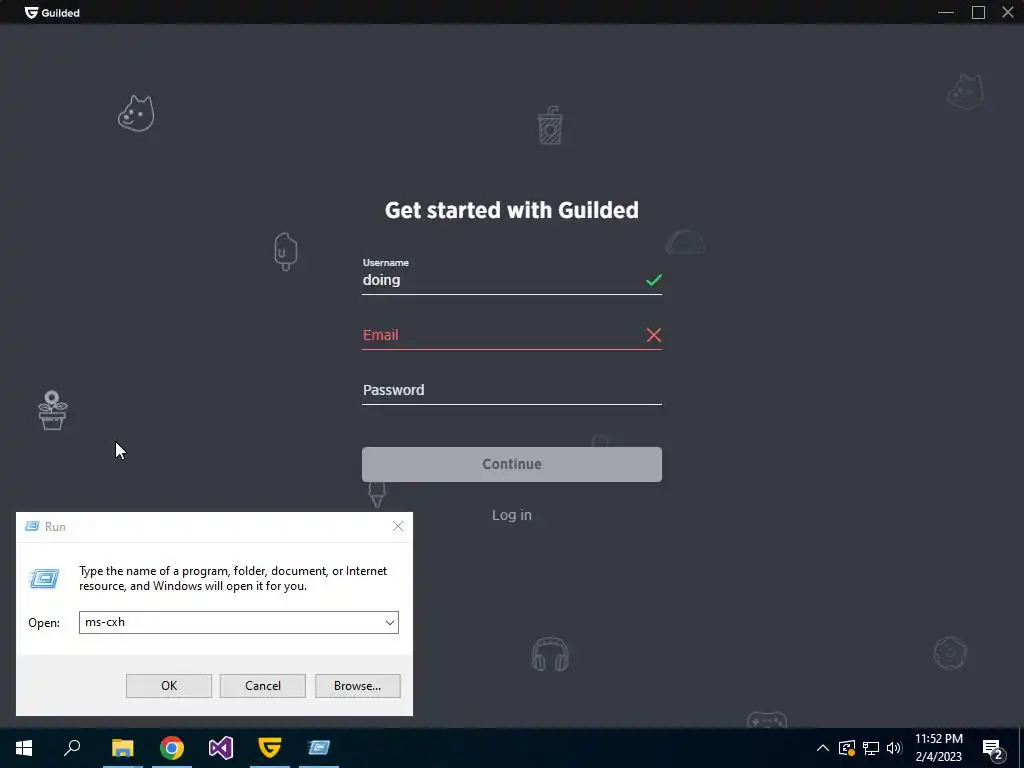Screen dimensions: 1024x768
Task: Minimize the Guilded window
Action: pyautogui.click(x=946, y=12)
